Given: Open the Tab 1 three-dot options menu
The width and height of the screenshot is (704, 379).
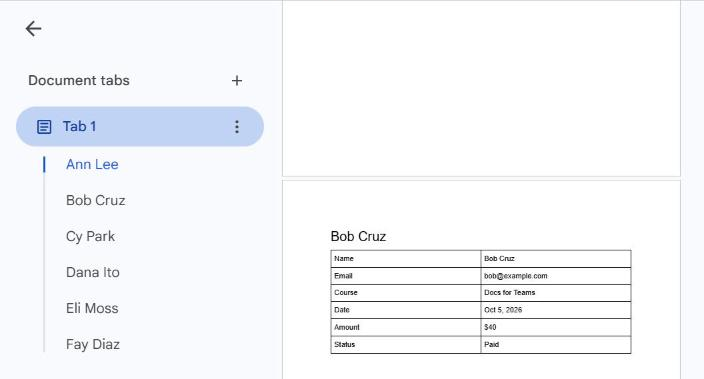Looking at the screenshot, I should coord(237,127).
